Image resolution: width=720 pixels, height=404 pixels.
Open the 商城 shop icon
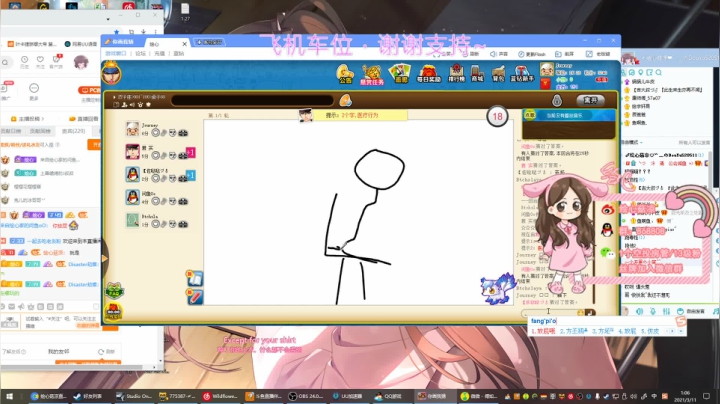click(x=478, y=74)
